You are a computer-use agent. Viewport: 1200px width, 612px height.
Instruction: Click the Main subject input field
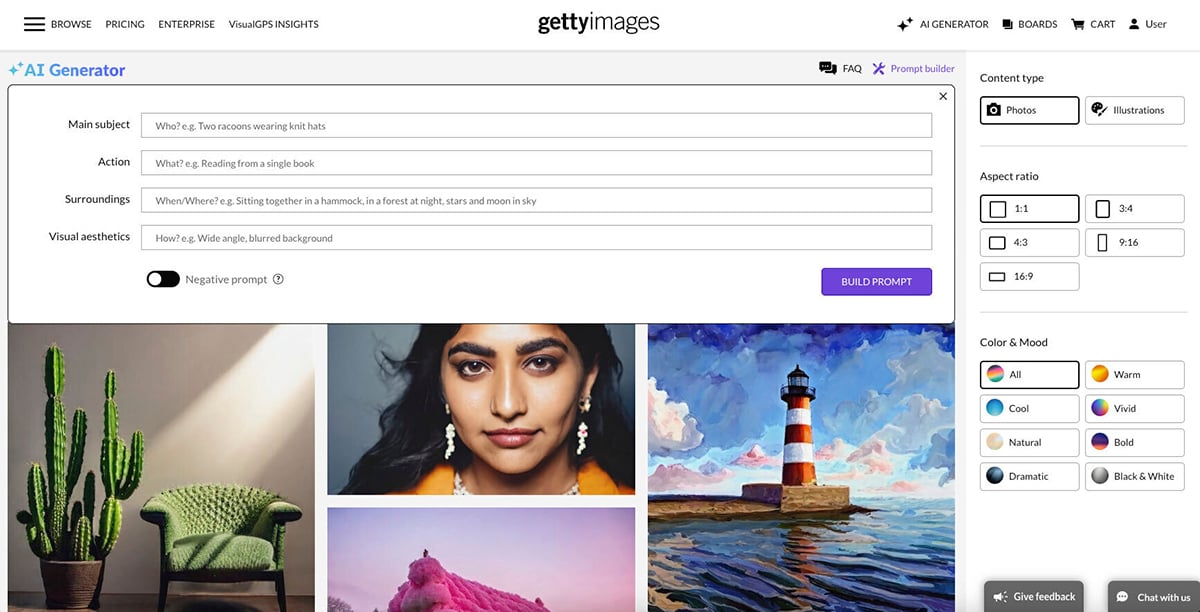(x=539, y=124)
